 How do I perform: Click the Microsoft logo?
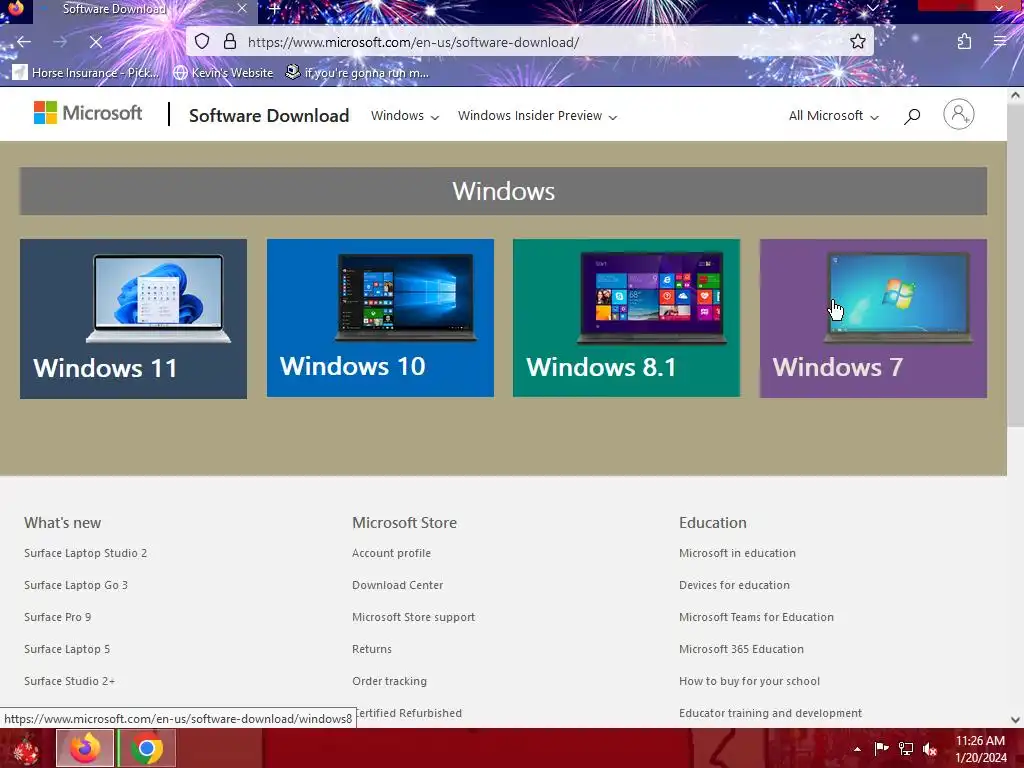coord(88,113)
